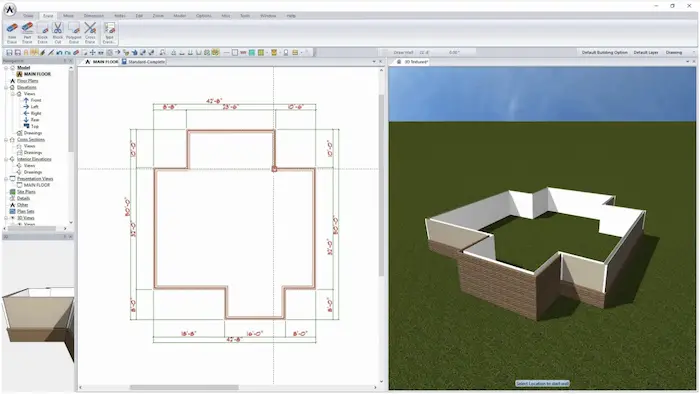
Task: Open the Floor Plans link
Action: [x=27, y=81]
